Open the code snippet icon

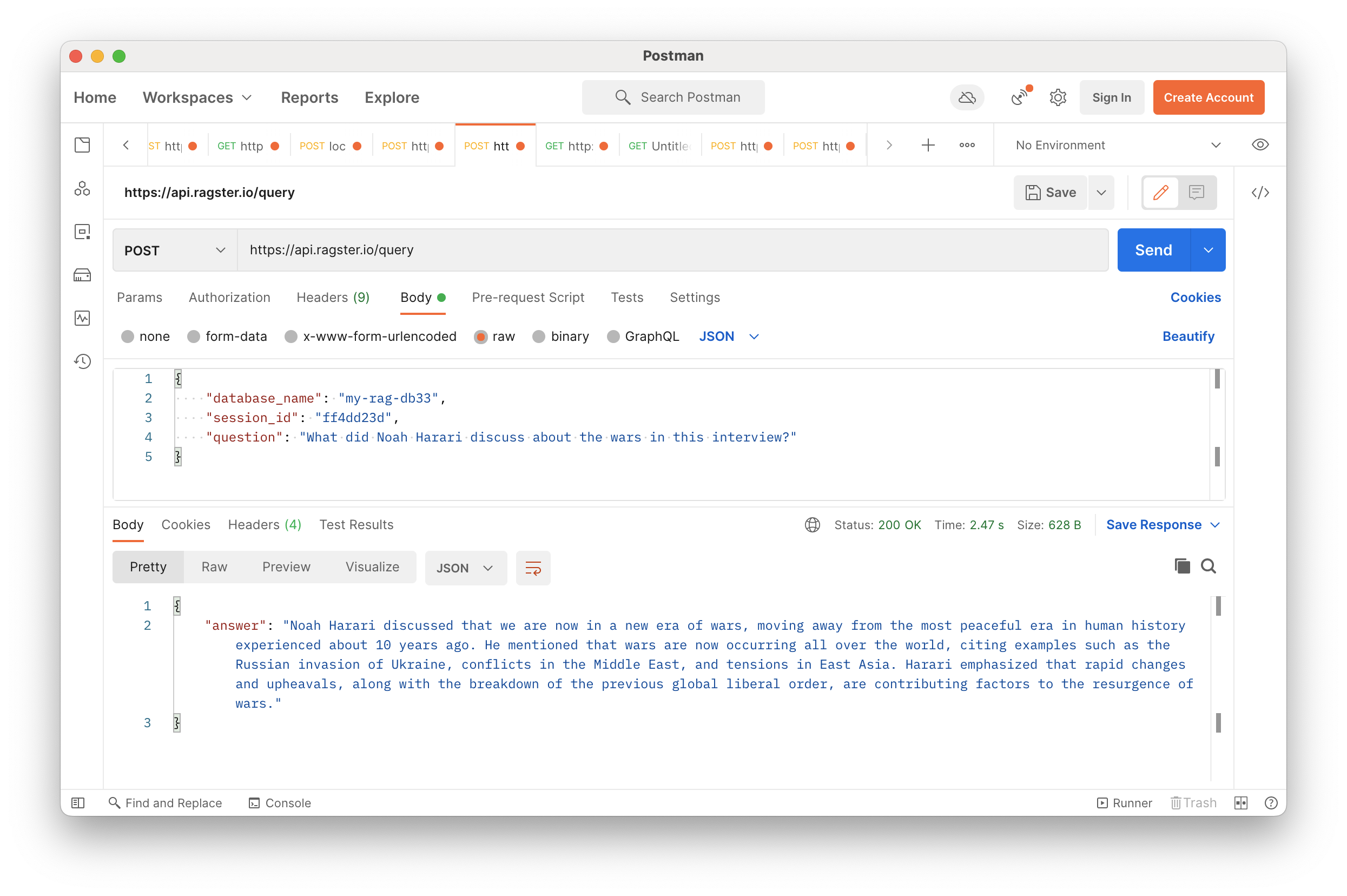tap(1260, 193)
